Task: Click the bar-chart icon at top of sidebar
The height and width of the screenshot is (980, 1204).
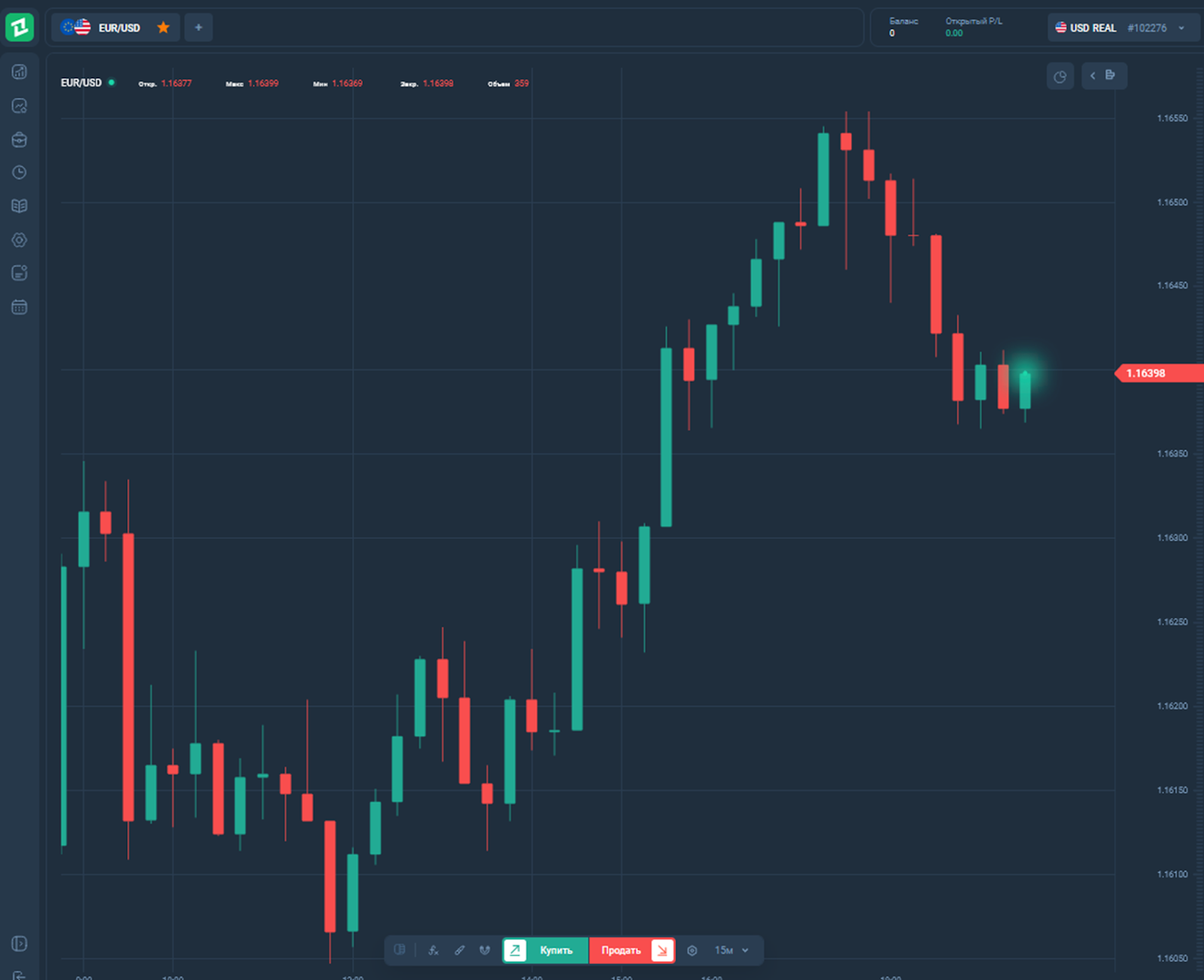Action: coord(20,72)
